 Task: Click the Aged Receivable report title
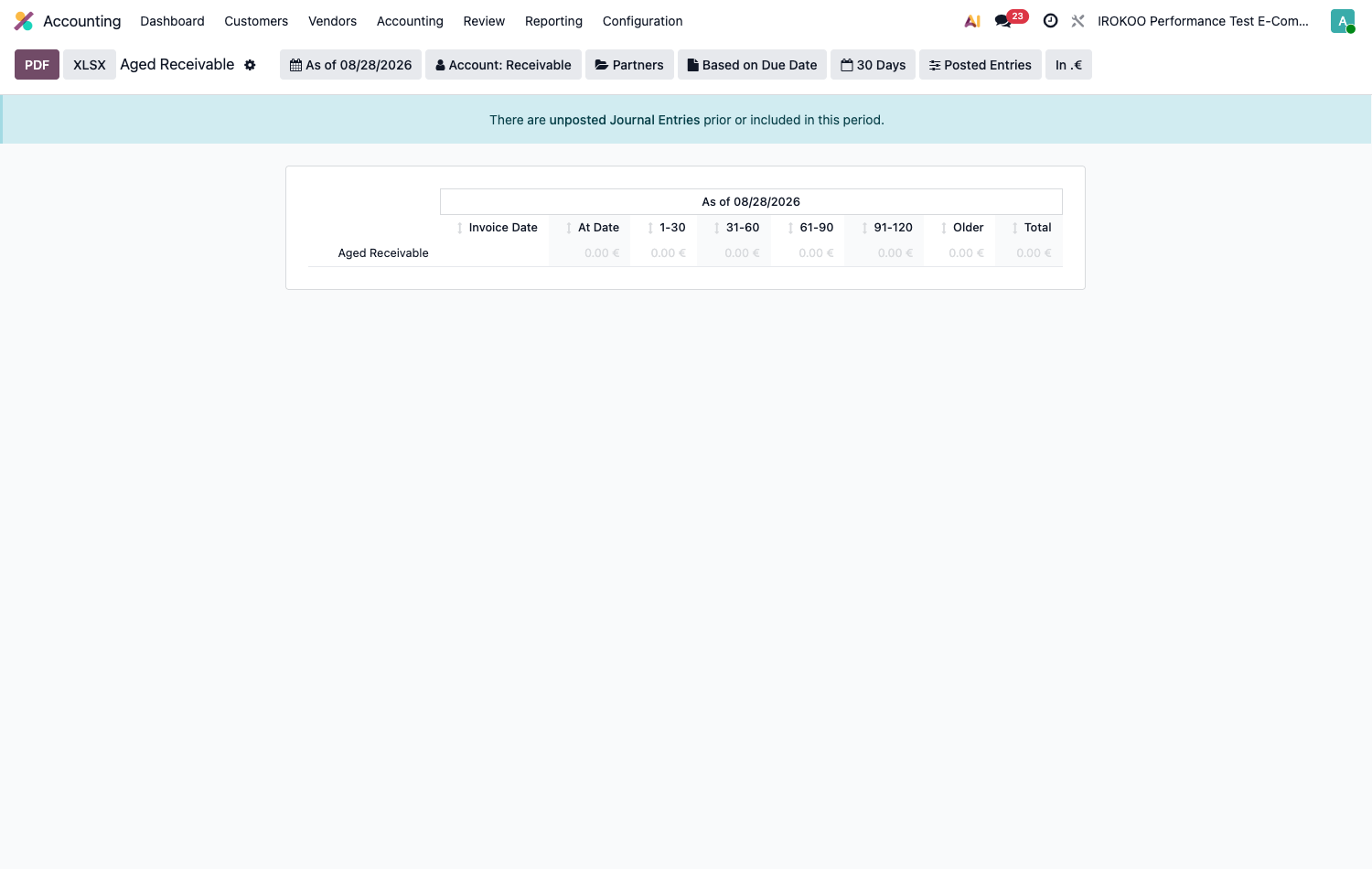pyautogui.click(x=177, y=64)
